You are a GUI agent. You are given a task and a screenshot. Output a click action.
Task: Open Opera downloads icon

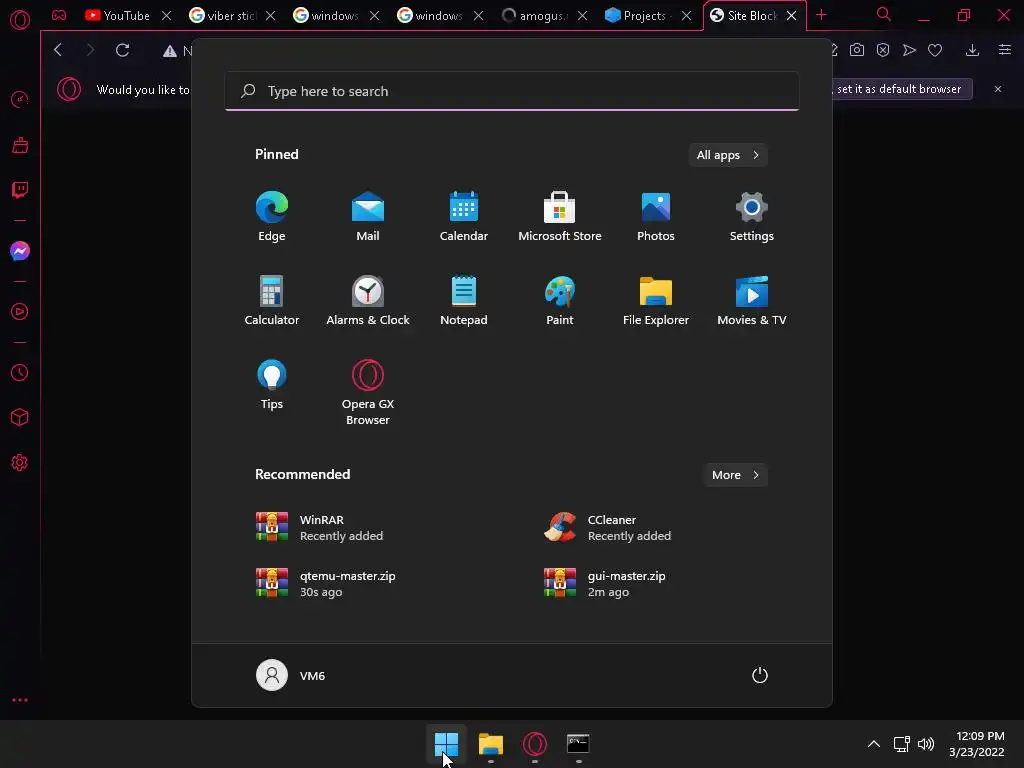coord(972,50)
